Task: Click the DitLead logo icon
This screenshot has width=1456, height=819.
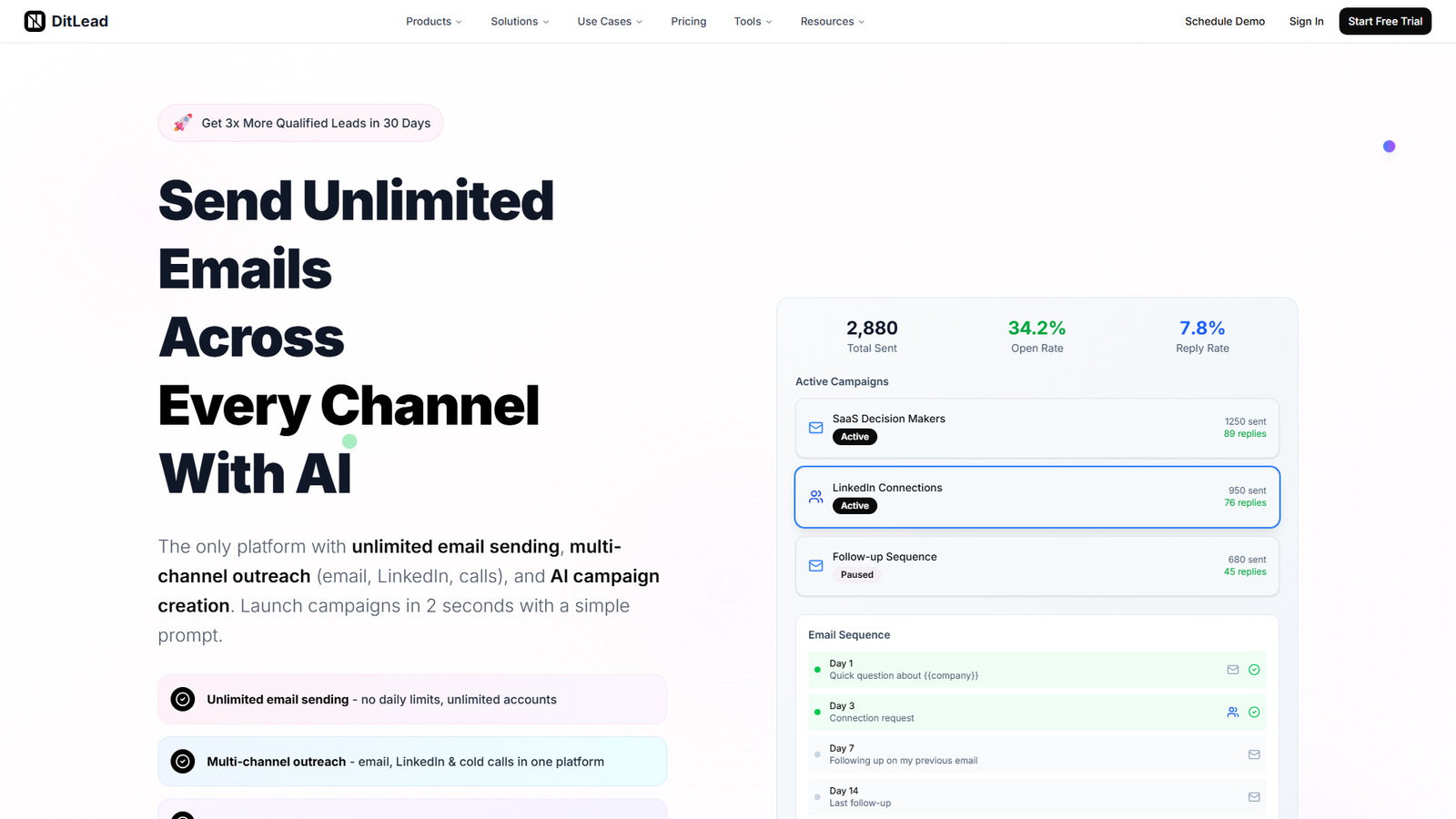Action: click(35, 20)
